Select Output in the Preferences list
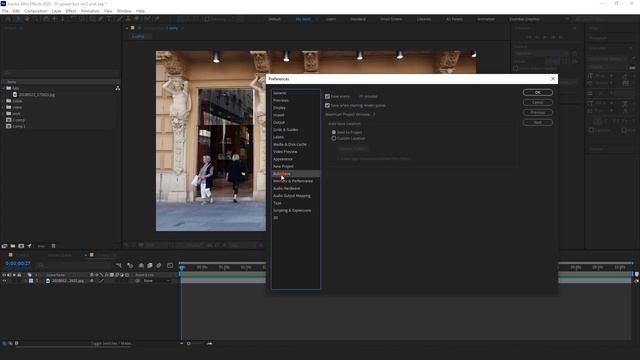Image resolution: width=640 pixels, height=360 pixels. (x=279, y=122)
